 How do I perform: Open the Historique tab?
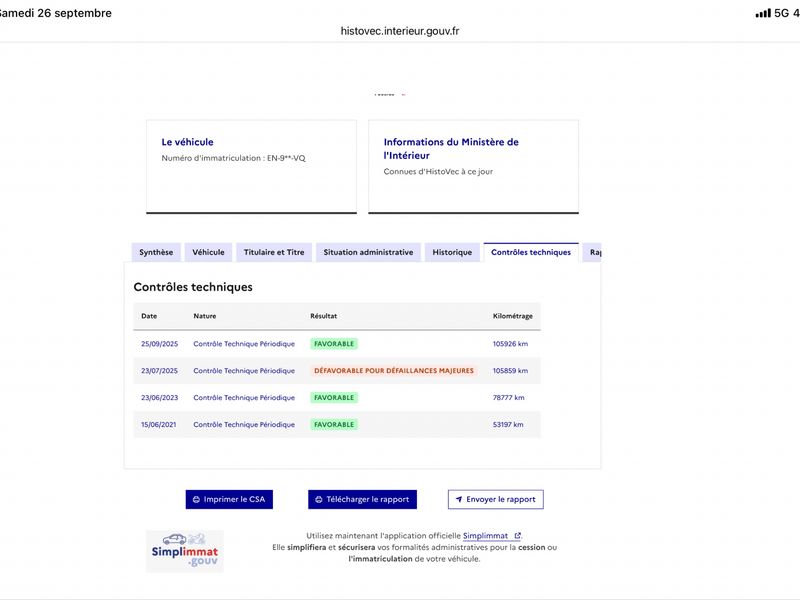[x=452, y=252]
